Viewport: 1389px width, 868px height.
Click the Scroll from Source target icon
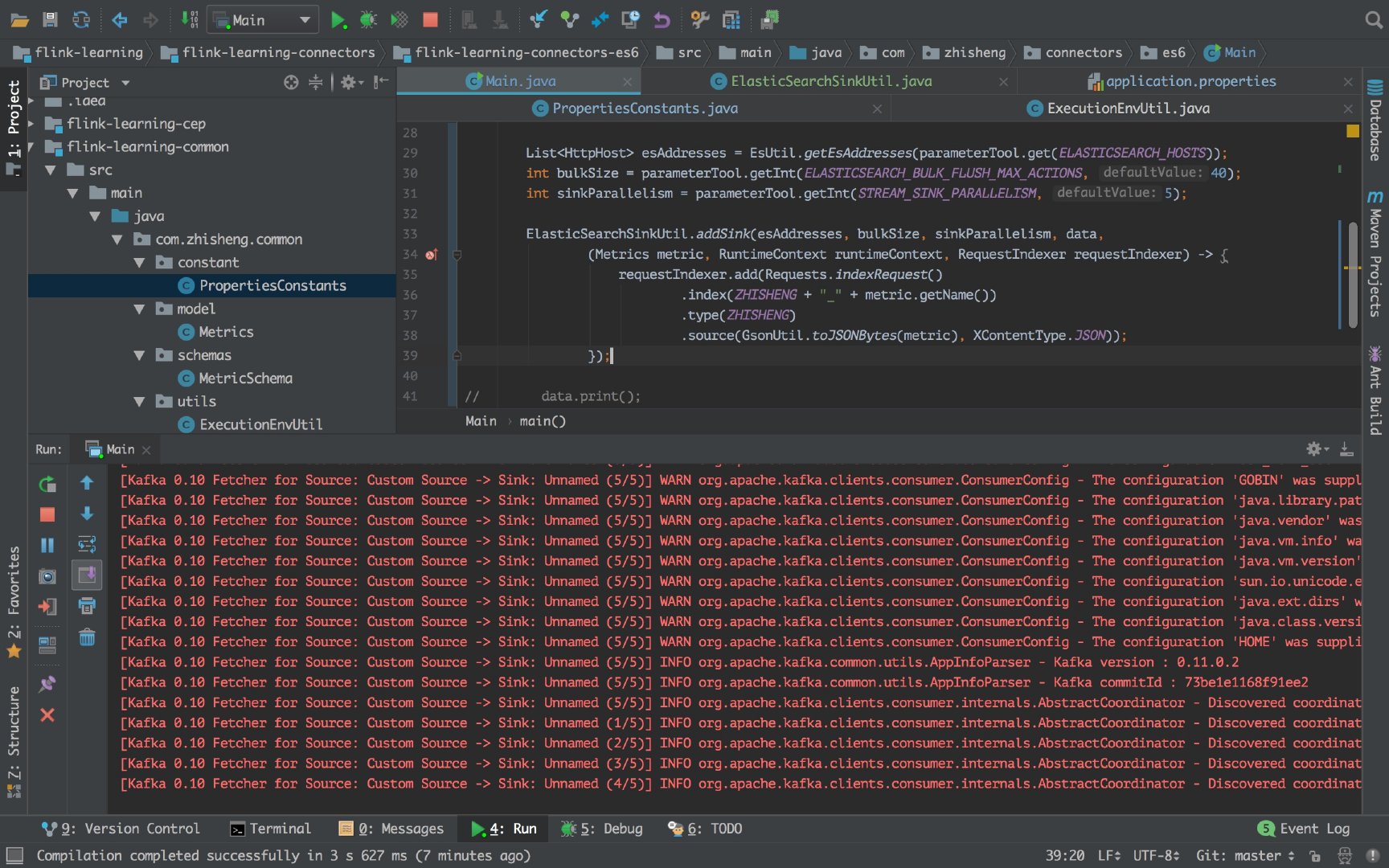coord(291,82)
